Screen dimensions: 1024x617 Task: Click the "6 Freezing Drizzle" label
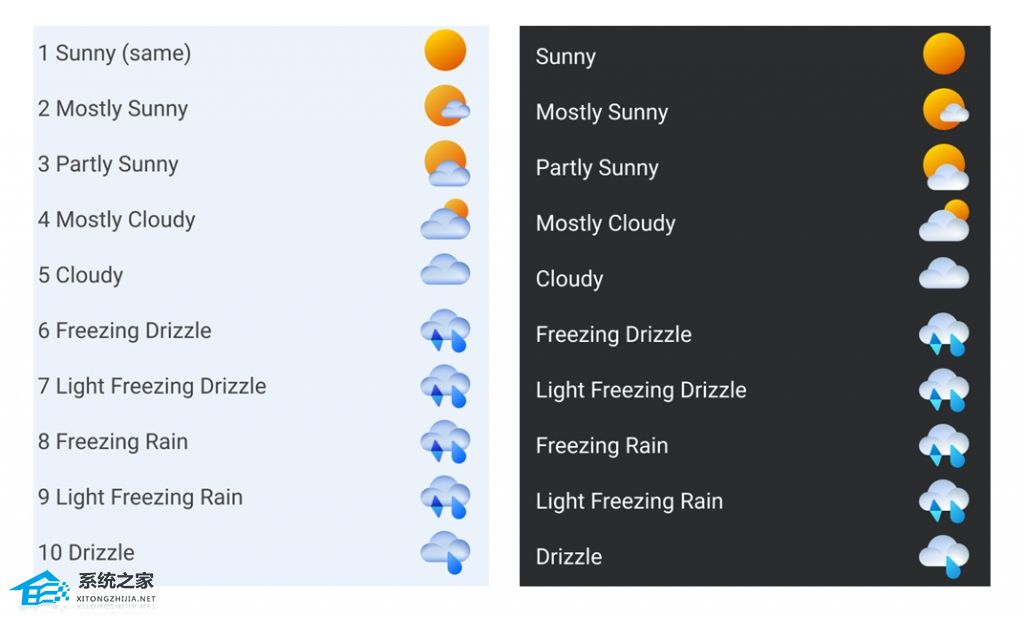point(124,331)
